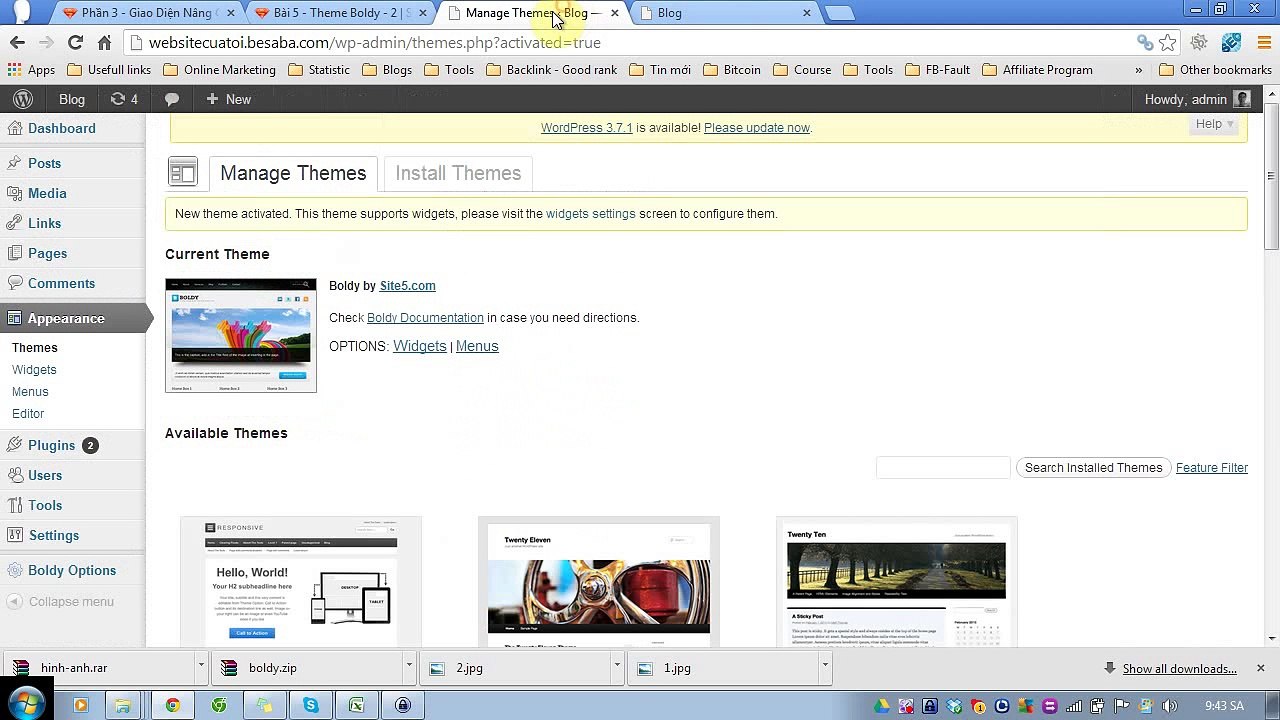Open Excel from the taskbar
The image size is (1280, 720).
coord(357,705)
